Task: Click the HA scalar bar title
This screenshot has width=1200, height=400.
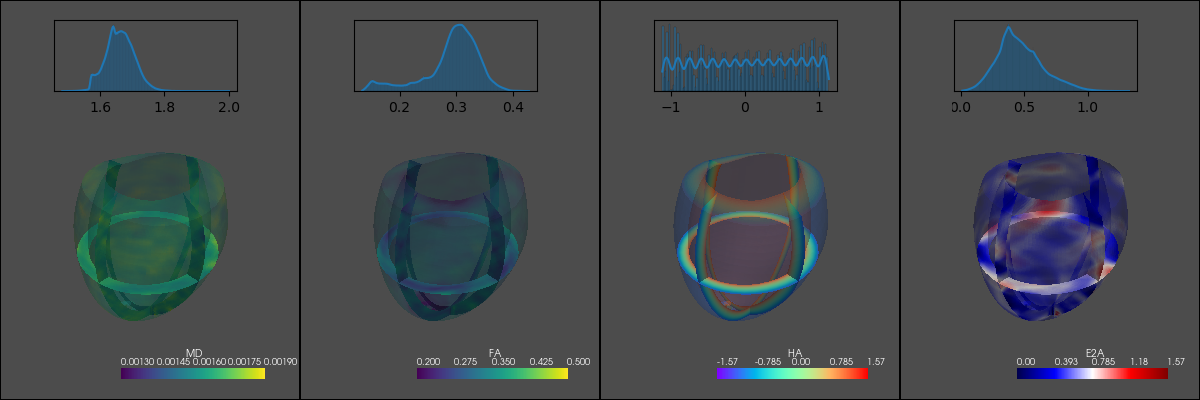Action: (x=795, y=353)
